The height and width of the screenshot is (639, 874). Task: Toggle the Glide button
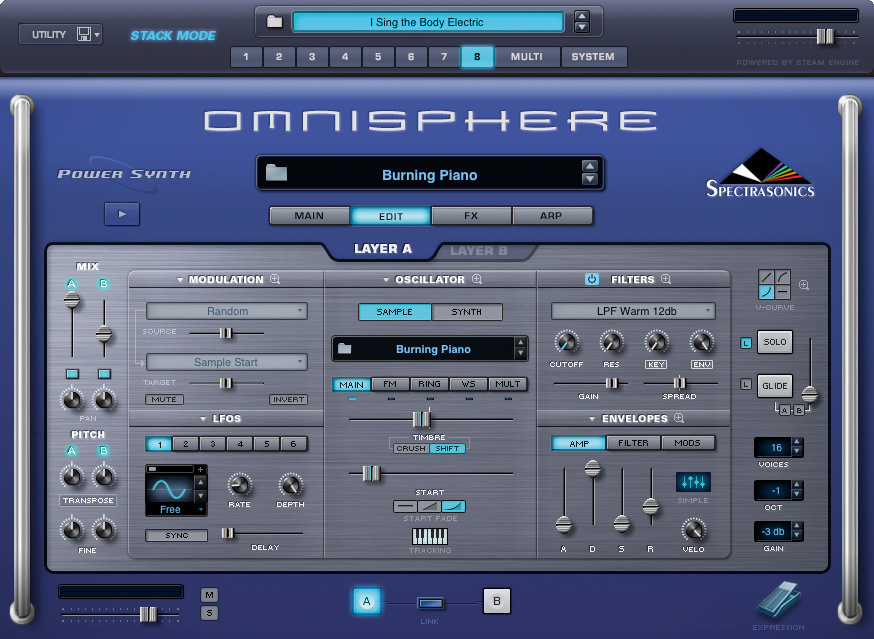775,385
